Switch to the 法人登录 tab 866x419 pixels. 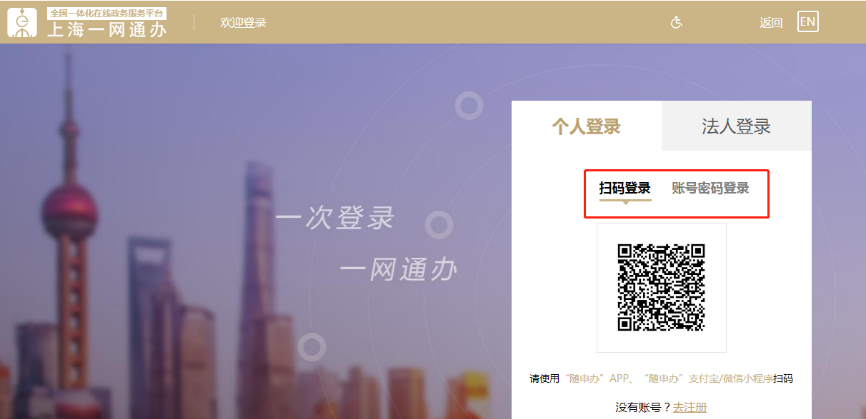pos(736,126)
